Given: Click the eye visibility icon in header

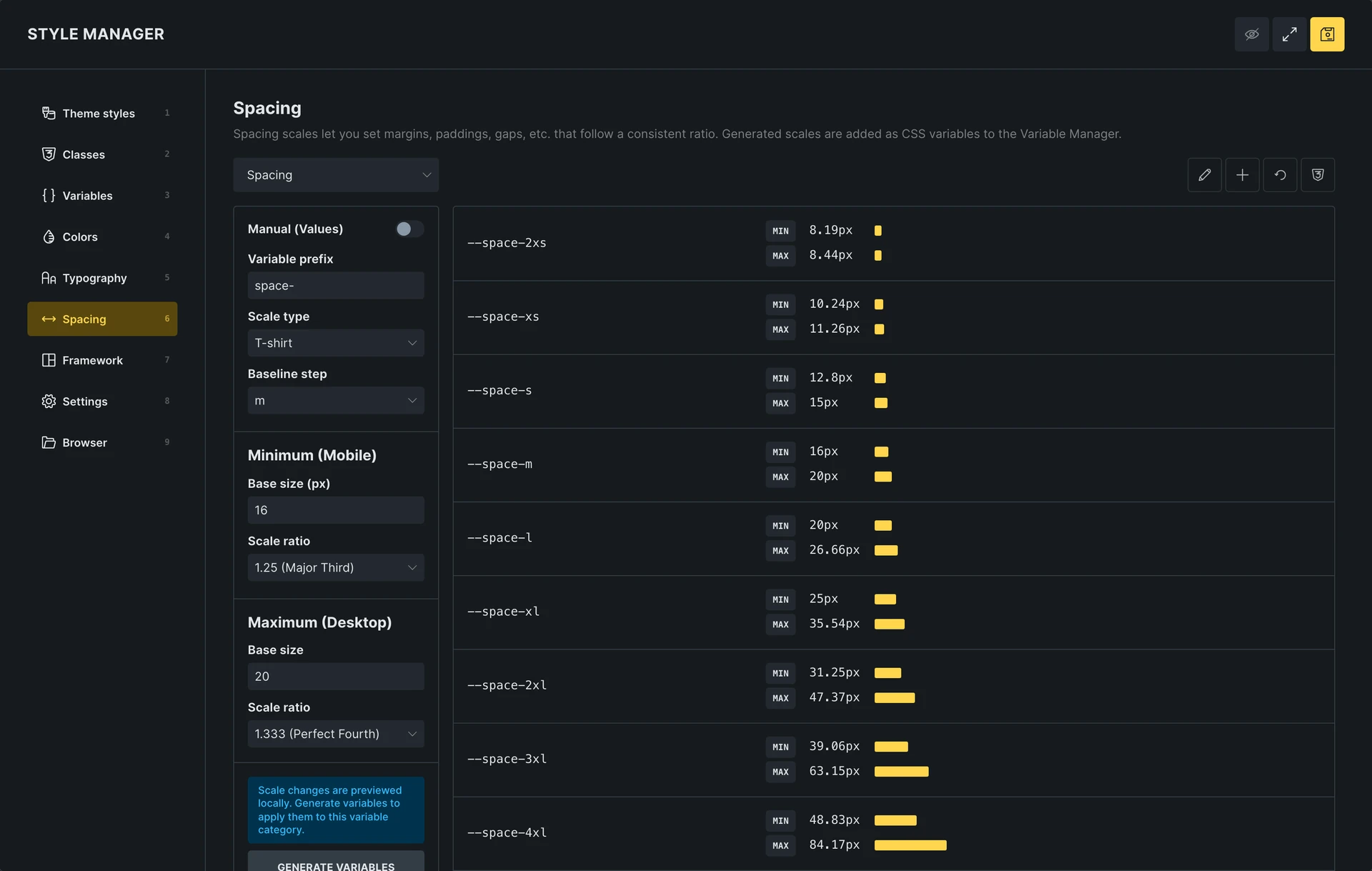Looking at the screenshot, I should [x=1251, y=34].
